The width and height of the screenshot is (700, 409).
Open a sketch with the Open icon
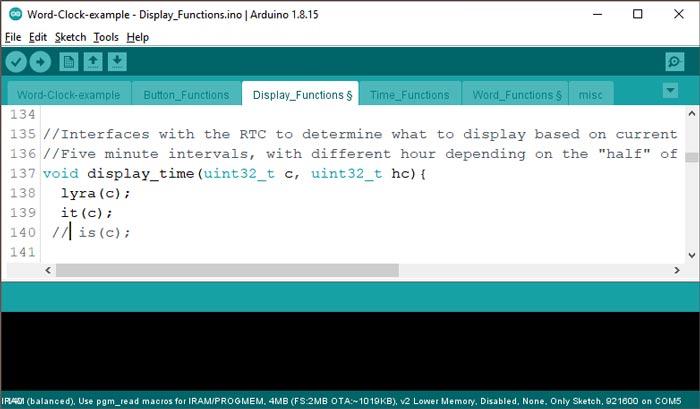[93, 62]
